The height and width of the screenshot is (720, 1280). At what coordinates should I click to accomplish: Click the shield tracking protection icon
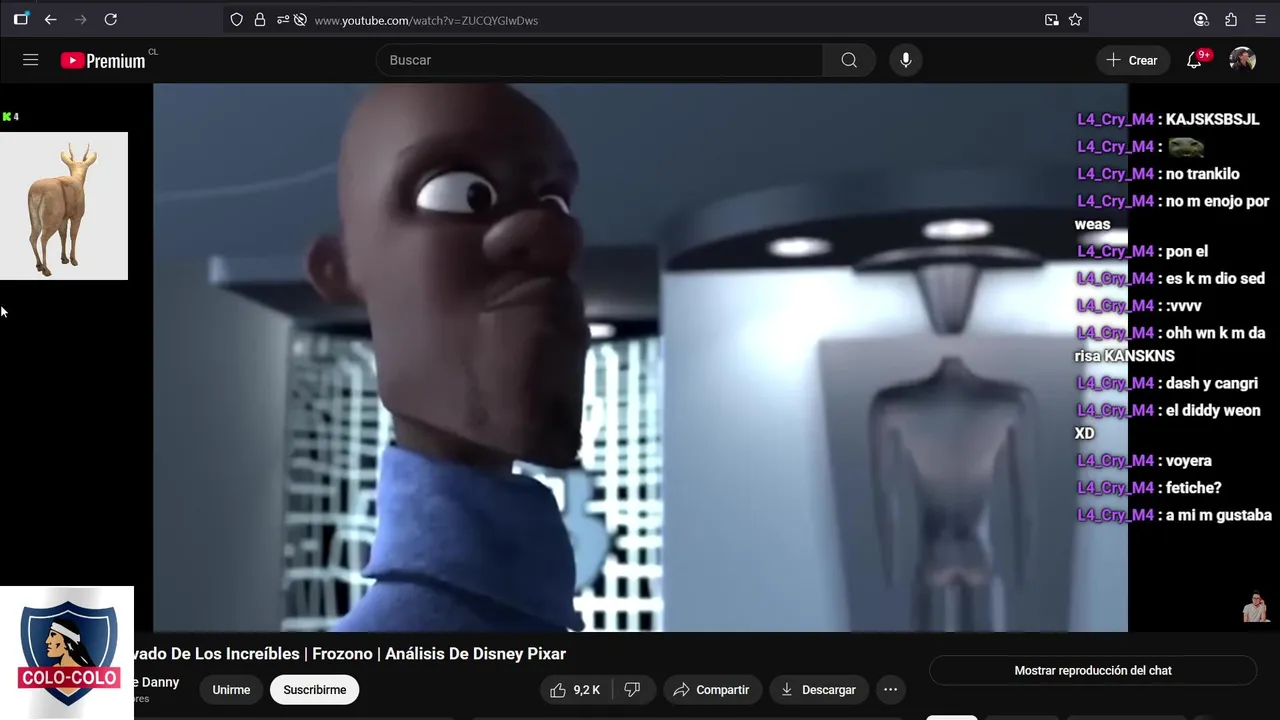click(x=237, y=20)
